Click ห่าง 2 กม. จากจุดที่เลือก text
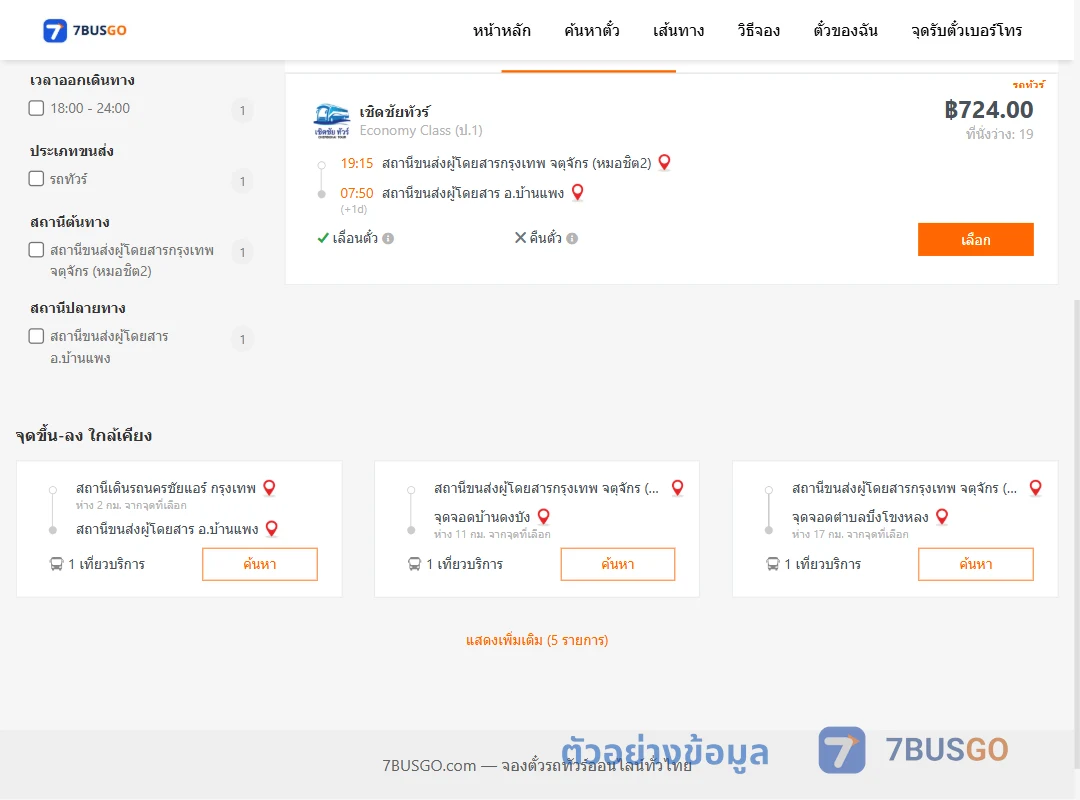 point(131,505)
